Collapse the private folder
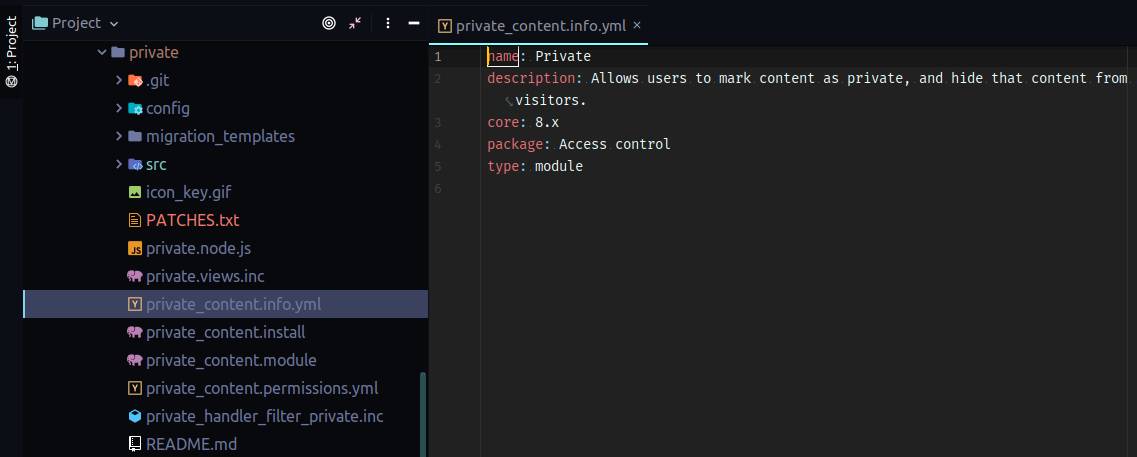Viewport: 1137px width, 457px height. [101, 52]
